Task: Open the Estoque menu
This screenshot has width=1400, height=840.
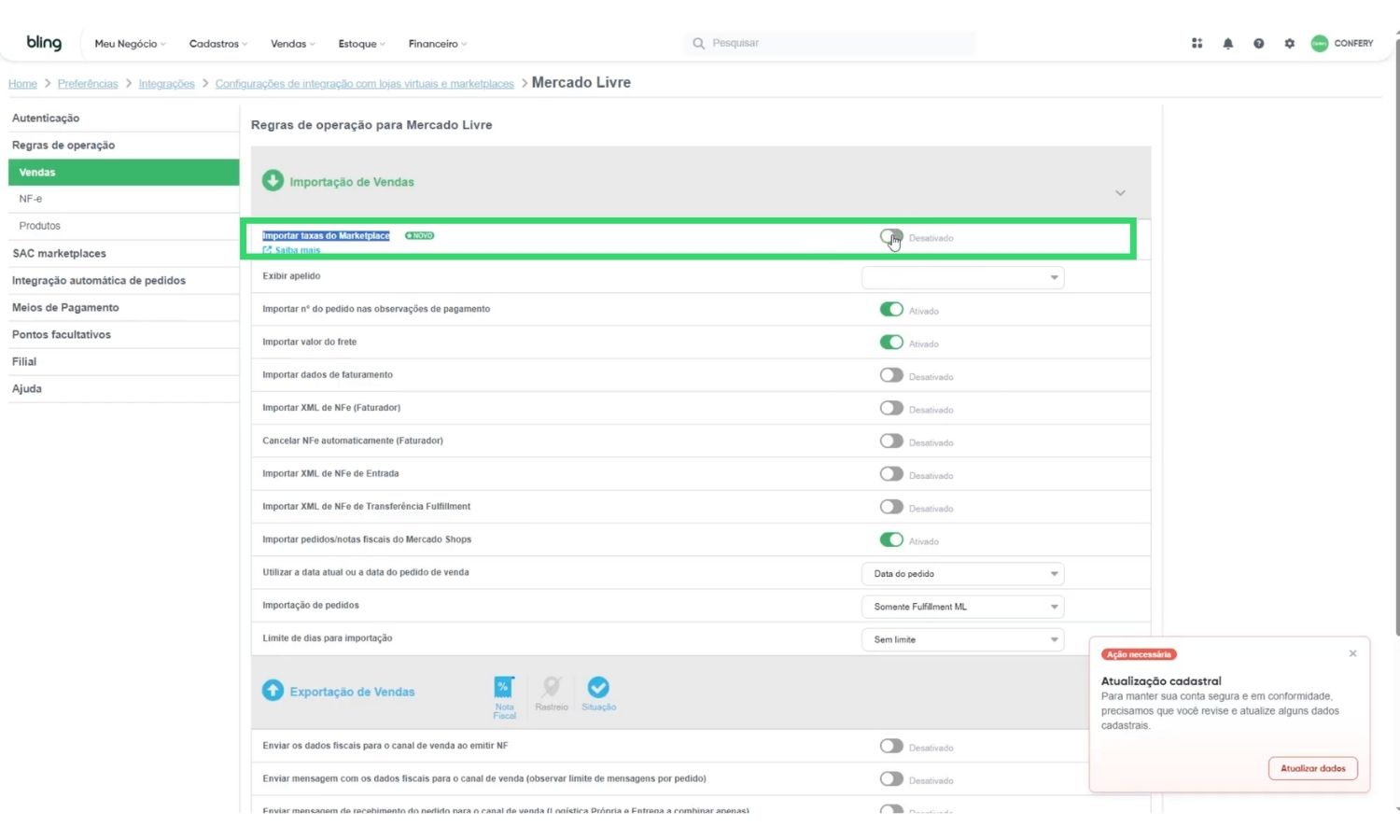Action: coord(361,44)
